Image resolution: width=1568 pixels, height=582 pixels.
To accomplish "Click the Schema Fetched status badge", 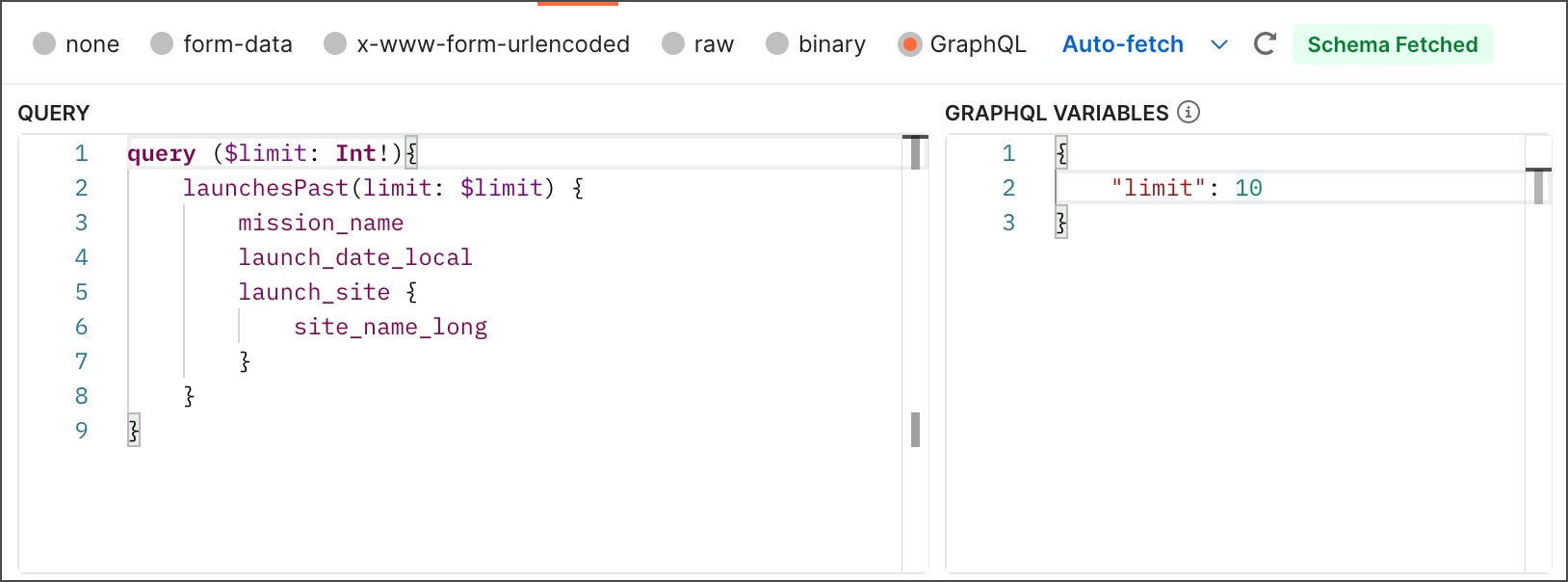I will [1393, 44].
